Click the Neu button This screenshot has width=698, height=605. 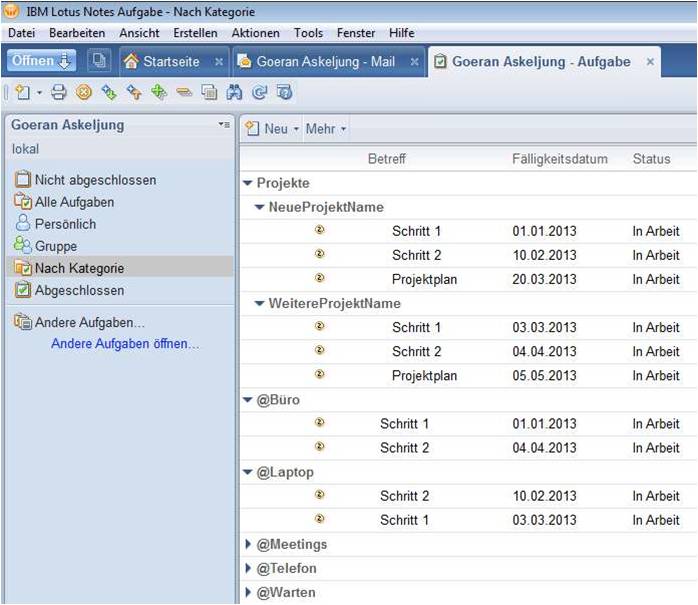tap(267, 129)
